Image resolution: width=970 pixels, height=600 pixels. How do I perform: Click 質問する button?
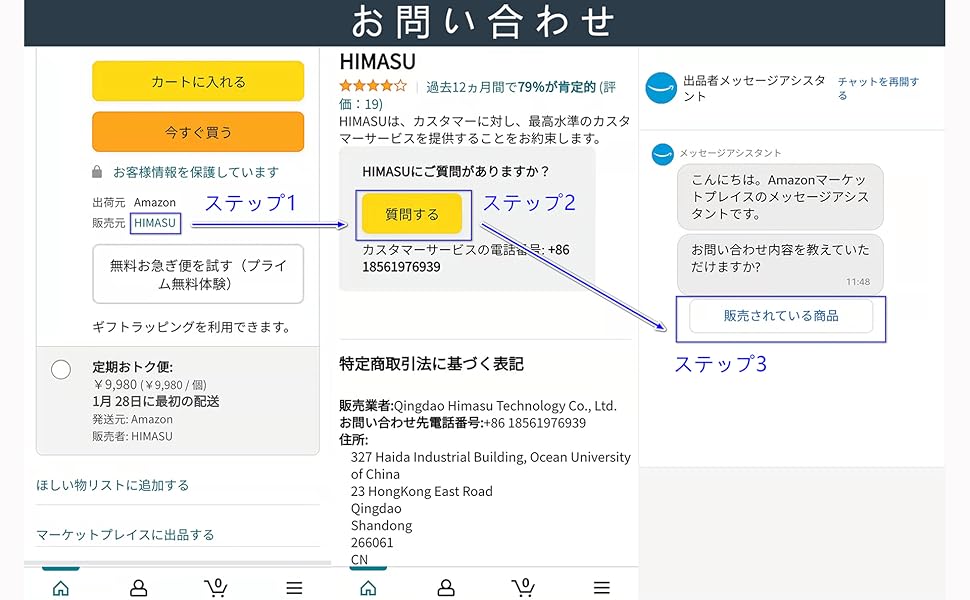click(x=412, y=214)
